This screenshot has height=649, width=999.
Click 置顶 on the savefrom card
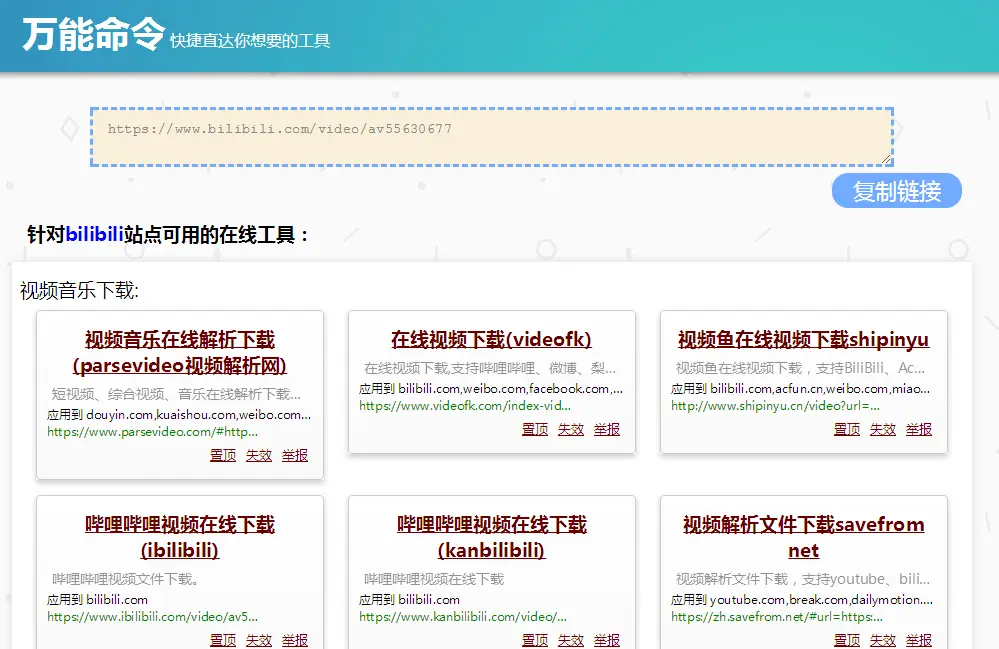click(x=847, y=640)
